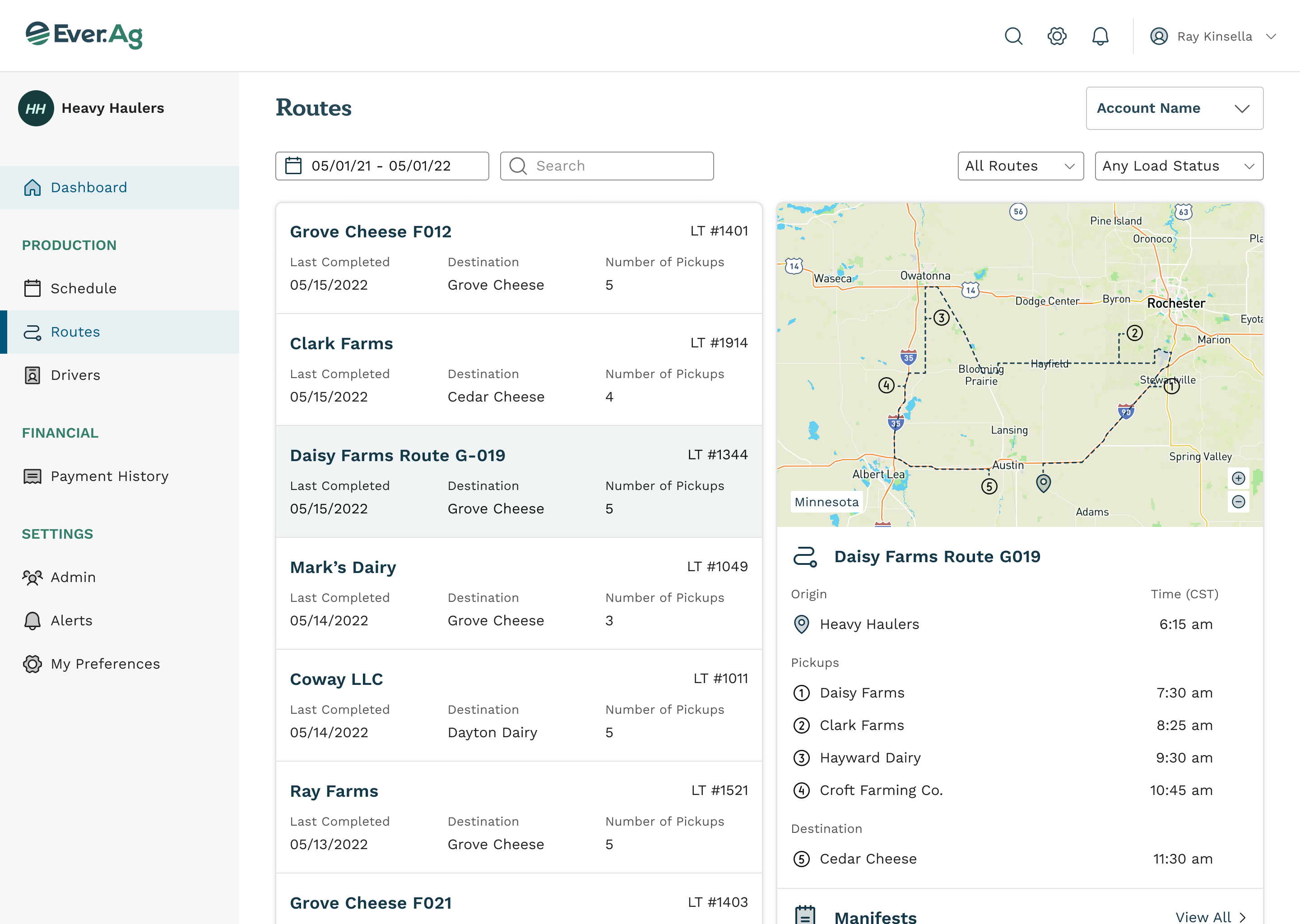Open Payment History in the sidebar
1300x924 pixels.
(x=120, y=476)
